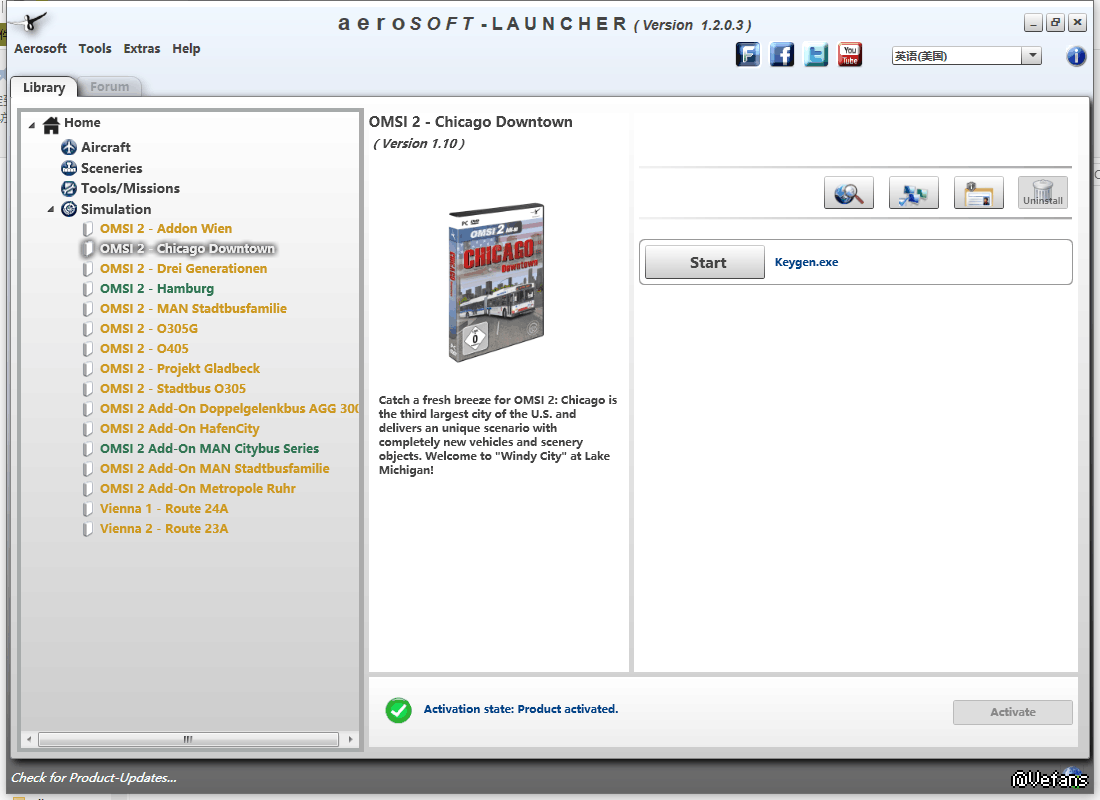Select OMSI 2 Add-On Doppelgelenkbus AGG 300
The width and height of the screenshot is (1100, 800).
pyautogui.click(x=229, y=409)
